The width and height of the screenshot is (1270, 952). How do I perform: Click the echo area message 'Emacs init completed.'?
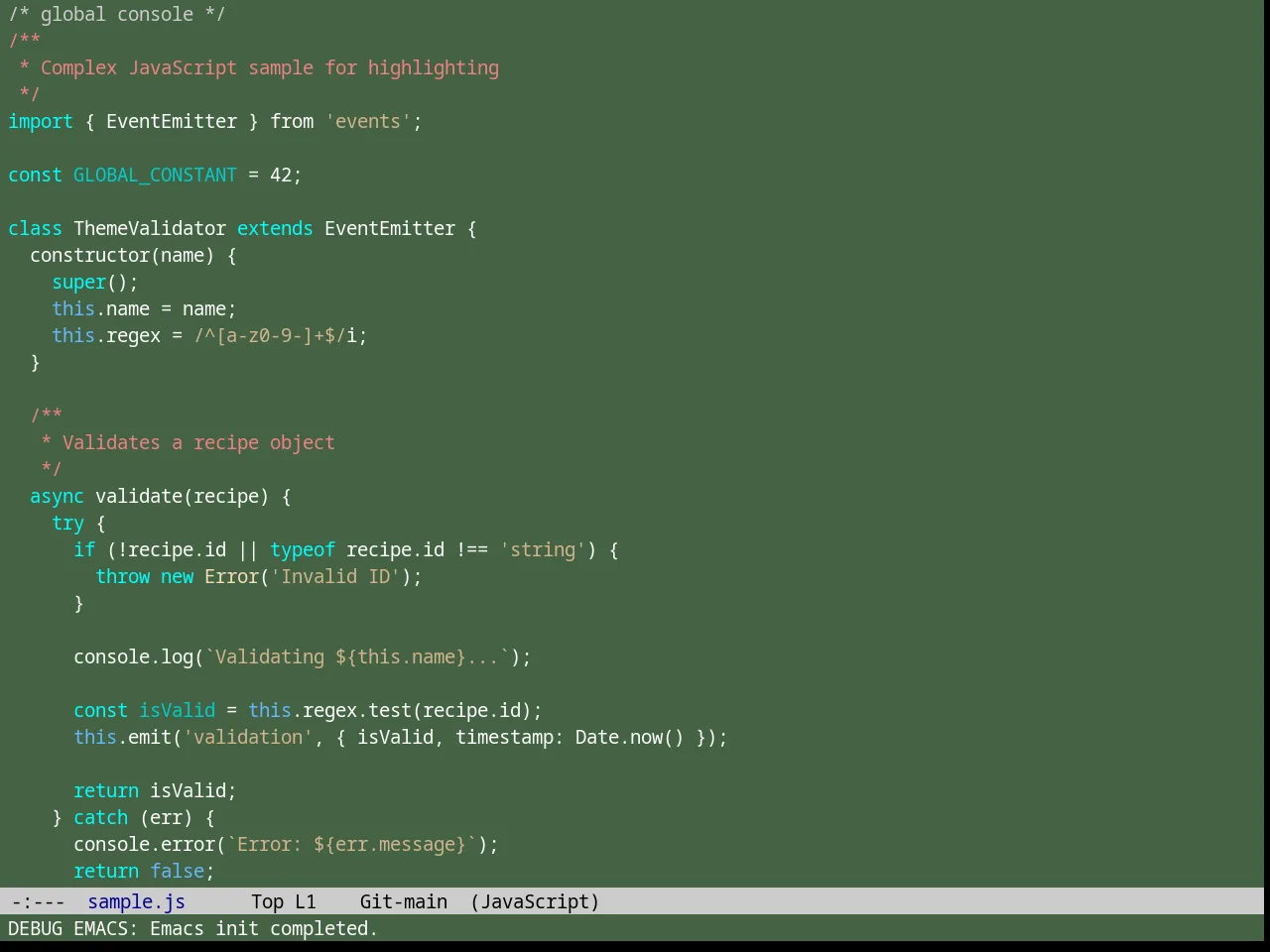(264, 928)
